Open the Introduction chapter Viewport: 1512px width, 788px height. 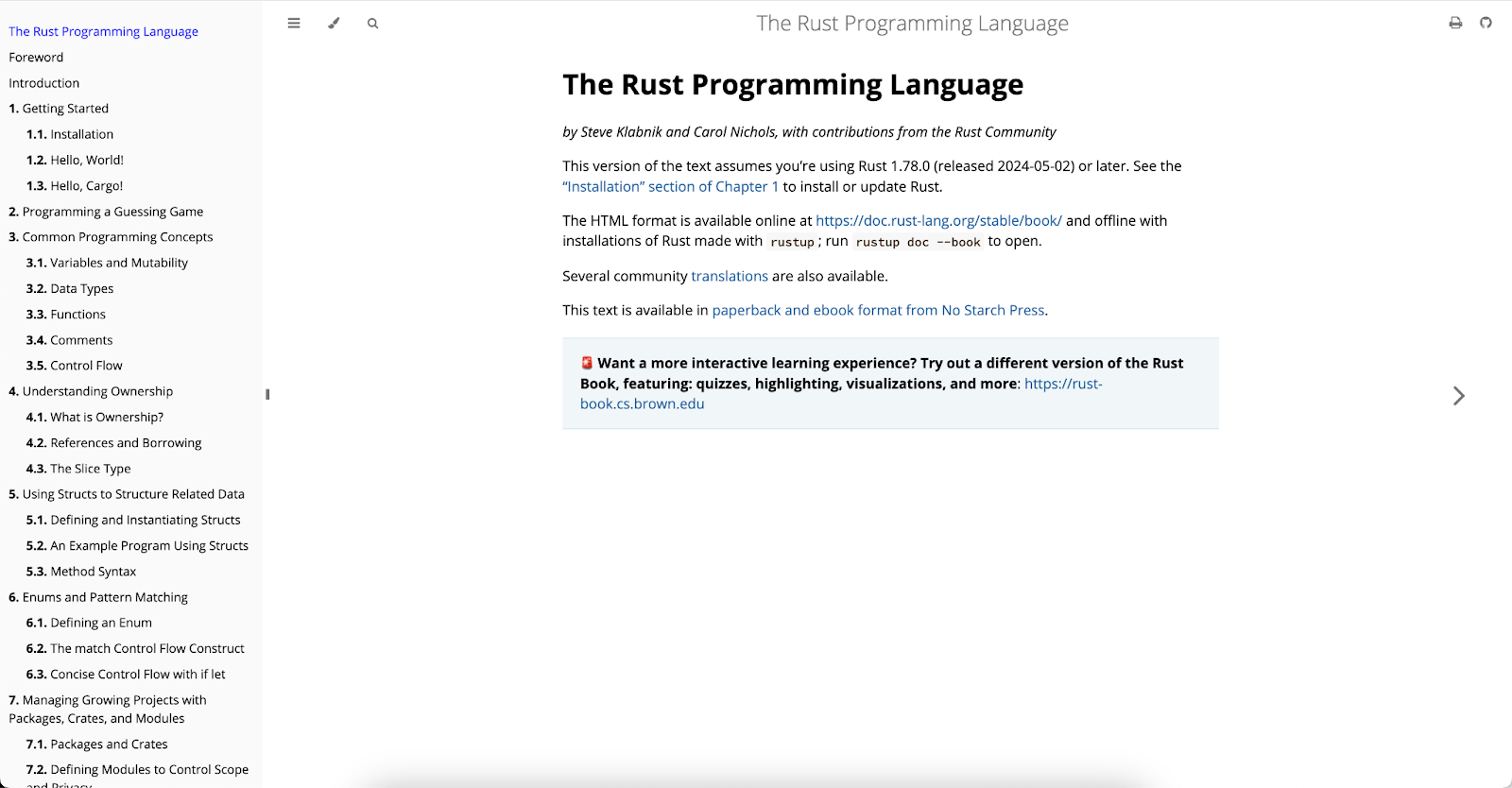click(44, 83)
